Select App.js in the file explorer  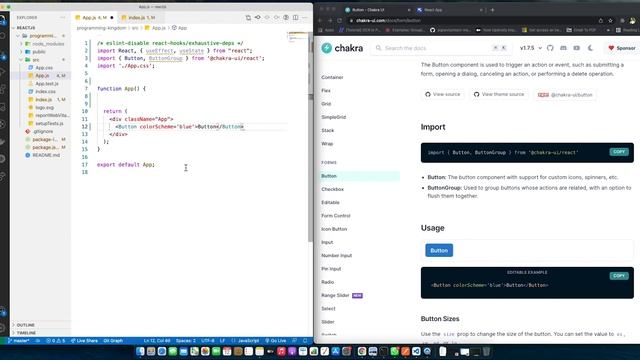tap(42, 76)
